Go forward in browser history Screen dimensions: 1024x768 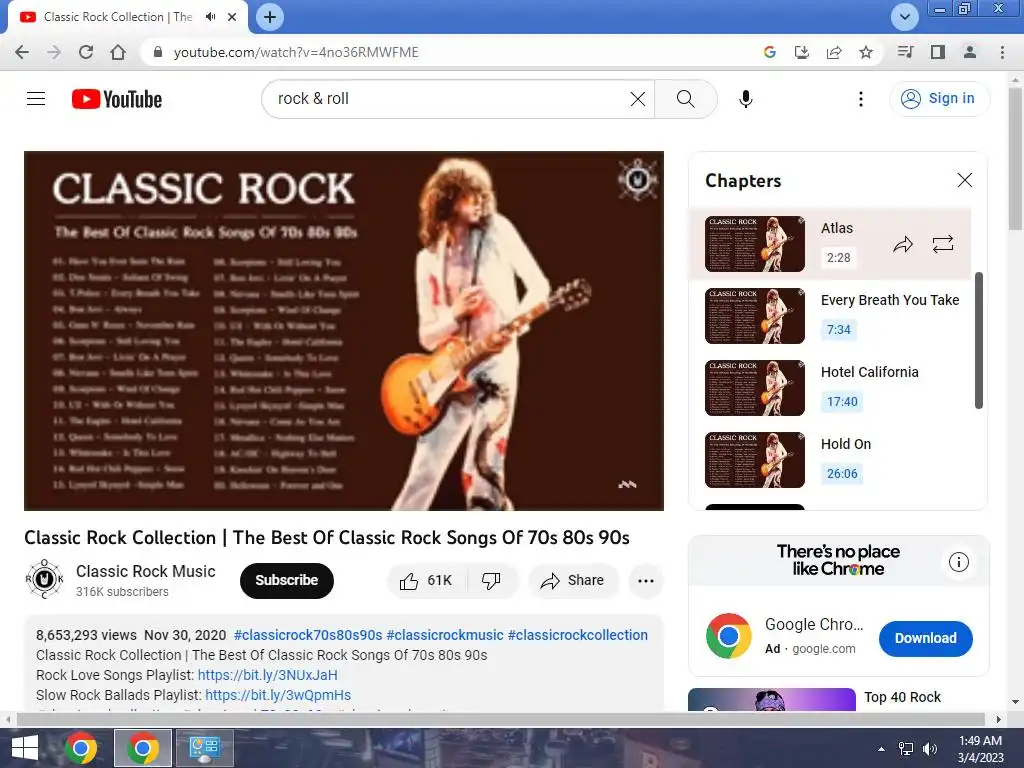click(54, 52)
